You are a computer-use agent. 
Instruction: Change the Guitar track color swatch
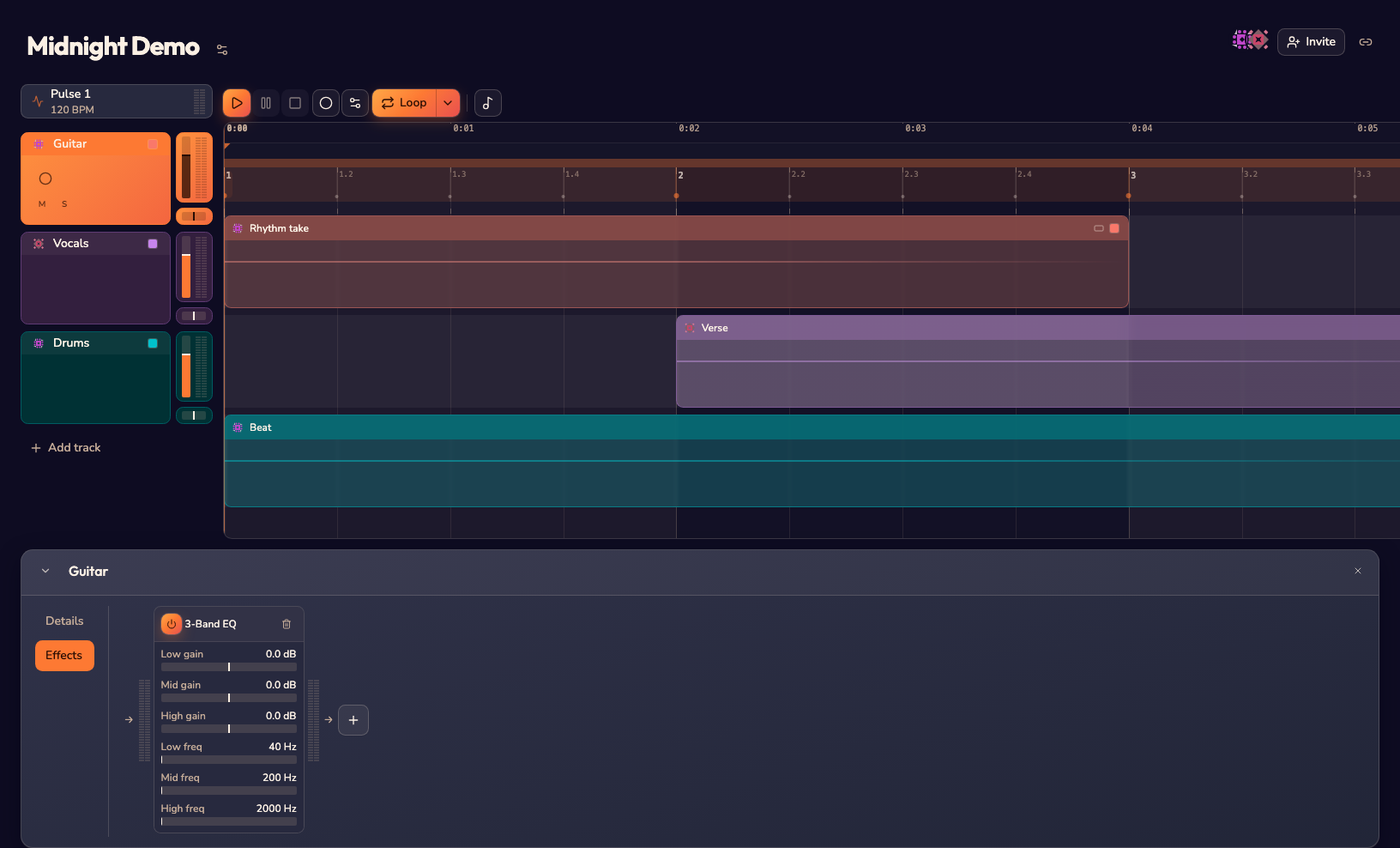[153, 144]
